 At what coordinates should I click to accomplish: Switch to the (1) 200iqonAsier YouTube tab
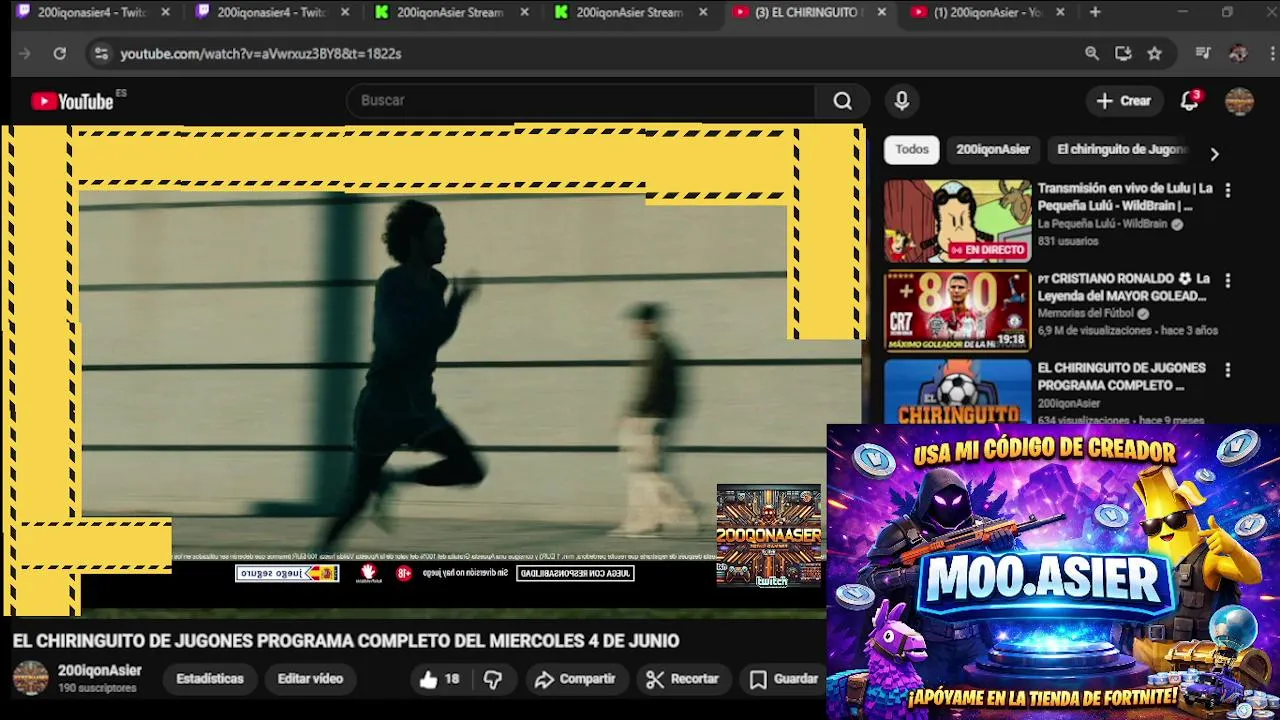click(989, 13)
